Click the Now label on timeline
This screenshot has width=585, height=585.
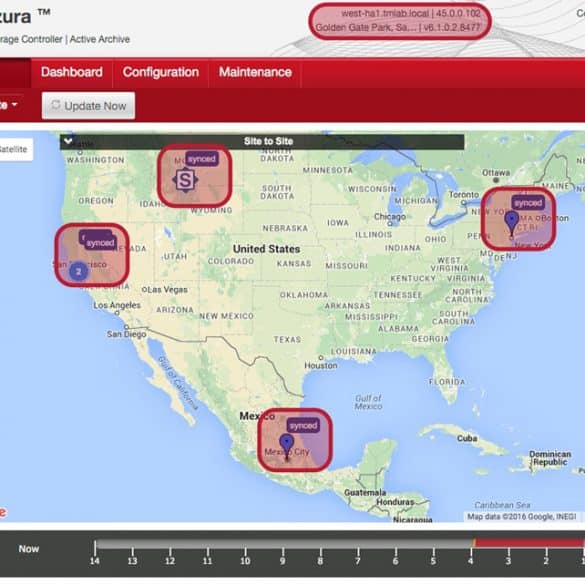pyautogui.click(x=29, y=549)
